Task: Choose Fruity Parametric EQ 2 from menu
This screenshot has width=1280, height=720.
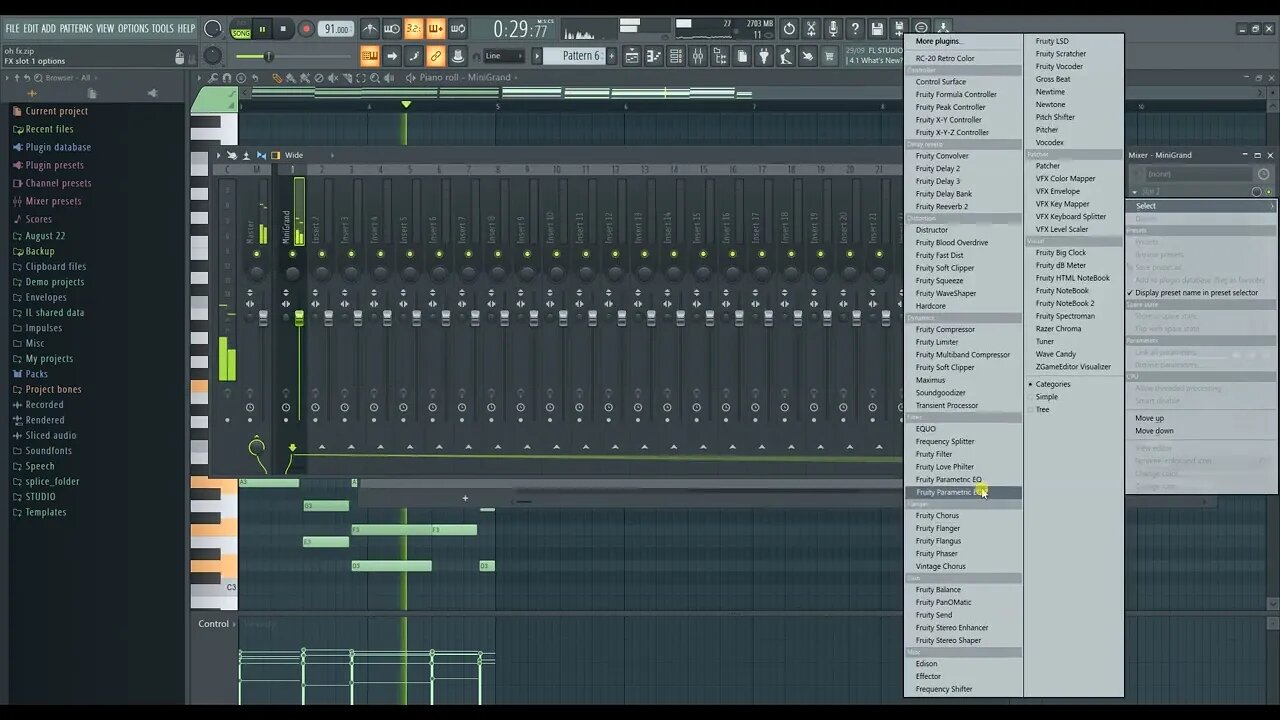Action: [x=962, y=492]
